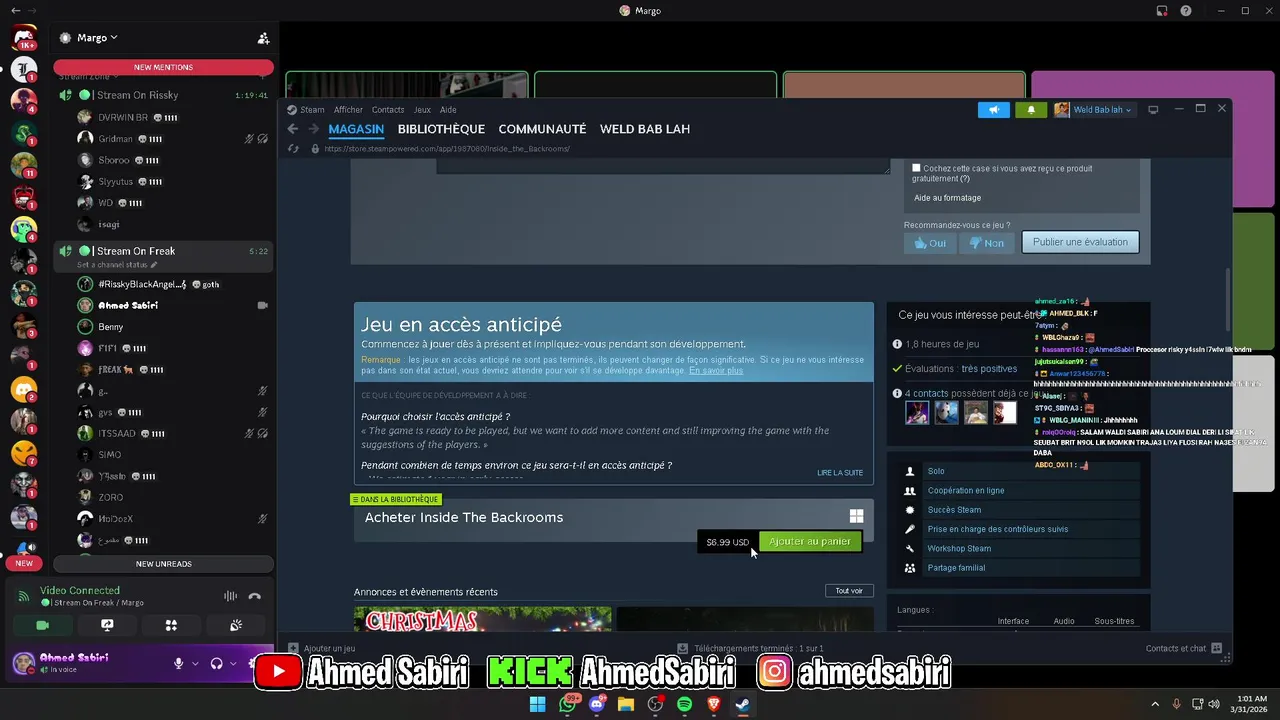Open Discord soundboard button
Screen dimensions: 1280x720
click(x=236, y=625)
